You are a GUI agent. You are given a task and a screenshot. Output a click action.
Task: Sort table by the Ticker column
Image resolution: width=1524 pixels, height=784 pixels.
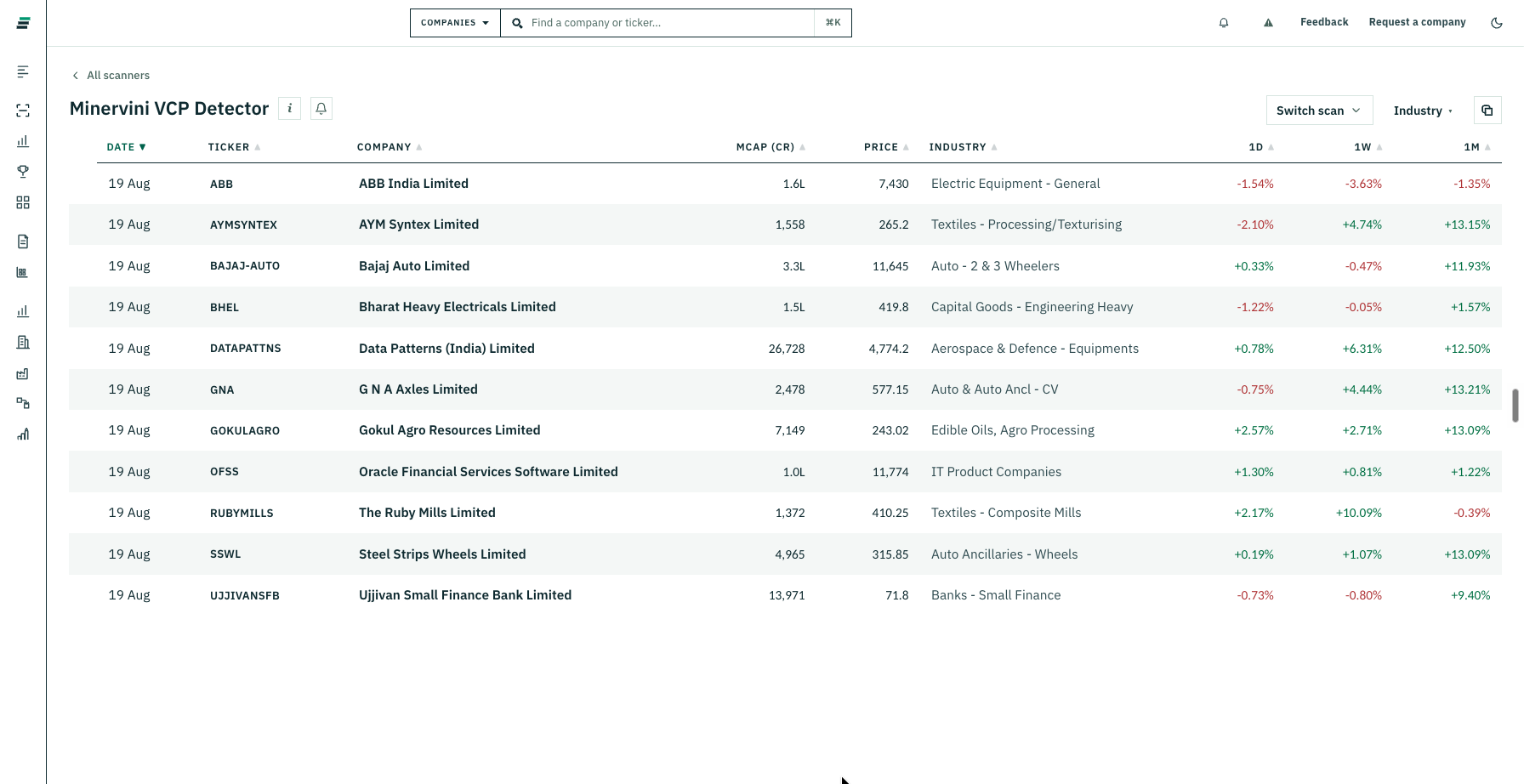click(x=234, y=147)
